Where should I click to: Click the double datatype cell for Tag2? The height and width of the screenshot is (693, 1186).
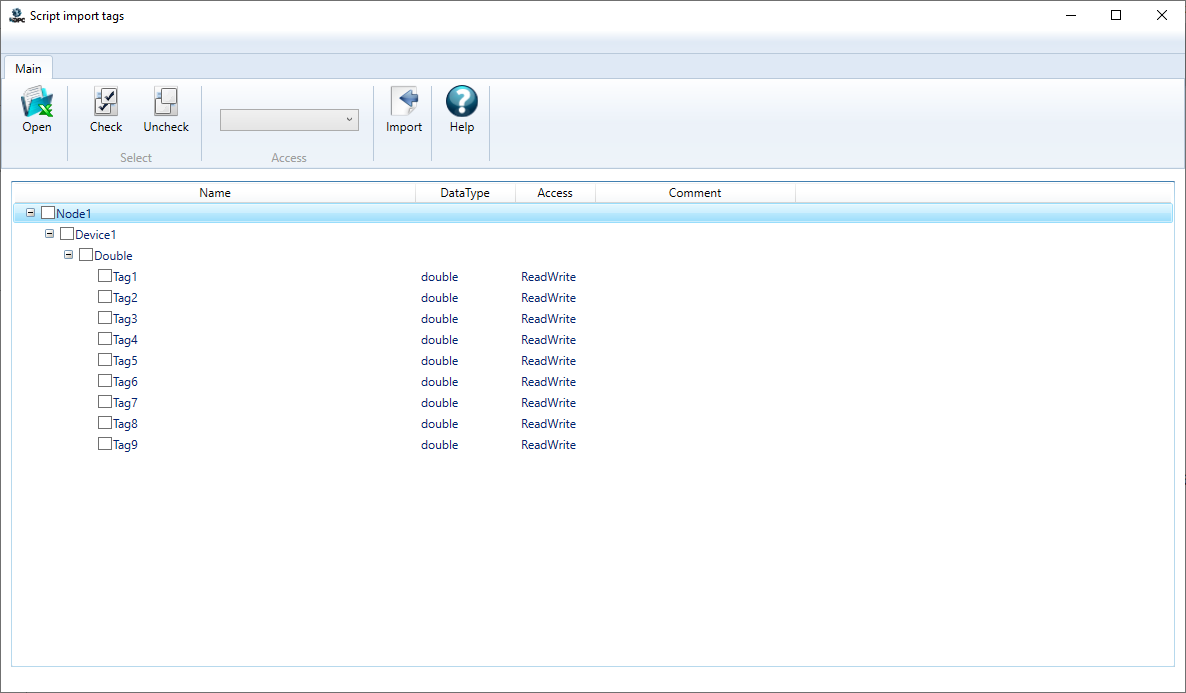(439, 298)
